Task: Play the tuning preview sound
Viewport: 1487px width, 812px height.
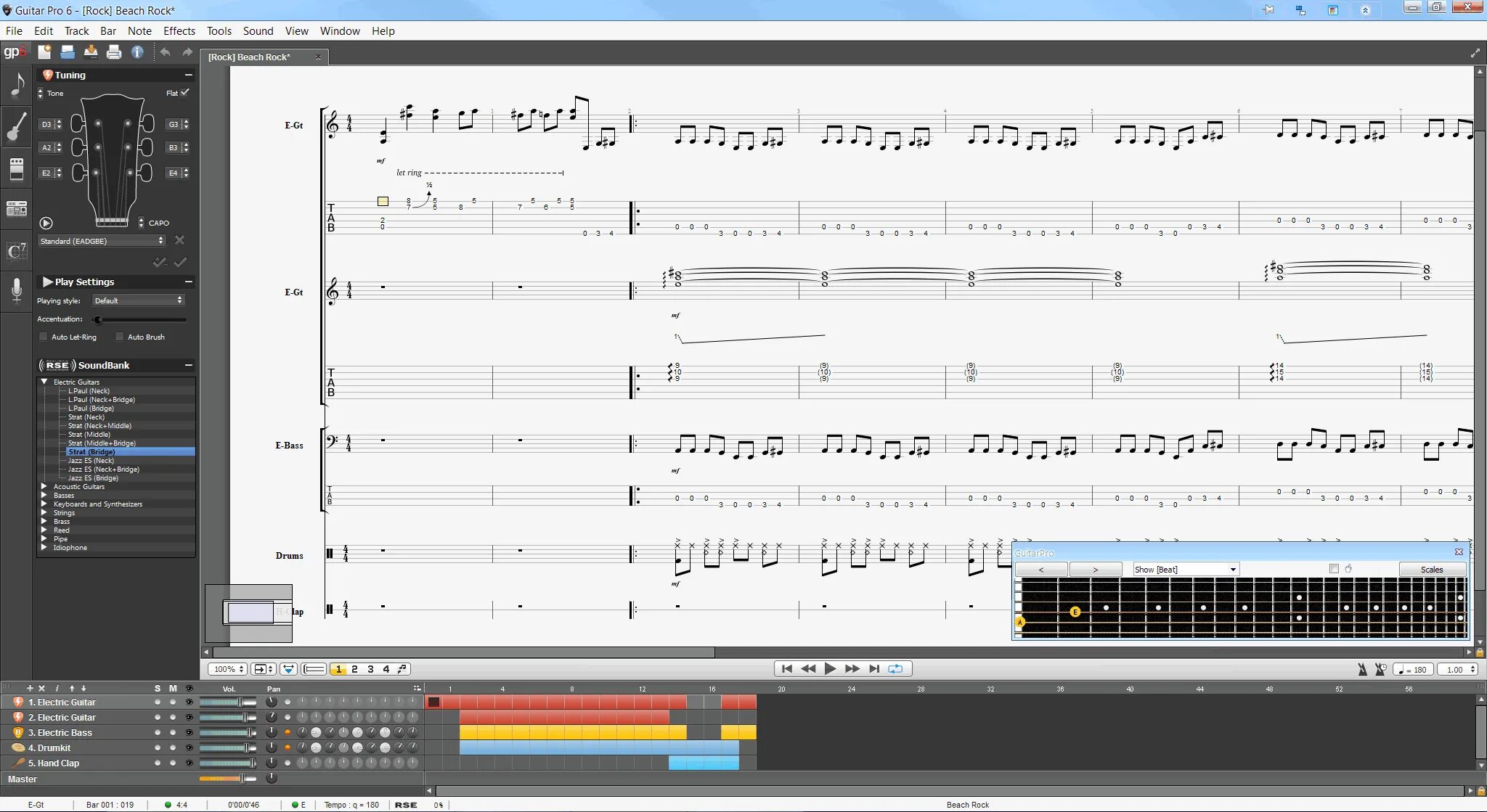Action: tap(46, 223)
